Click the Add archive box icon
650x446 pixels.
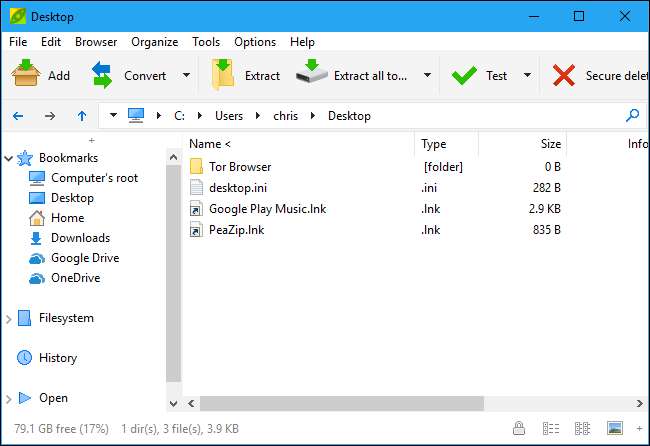click(x=26, y=73)
